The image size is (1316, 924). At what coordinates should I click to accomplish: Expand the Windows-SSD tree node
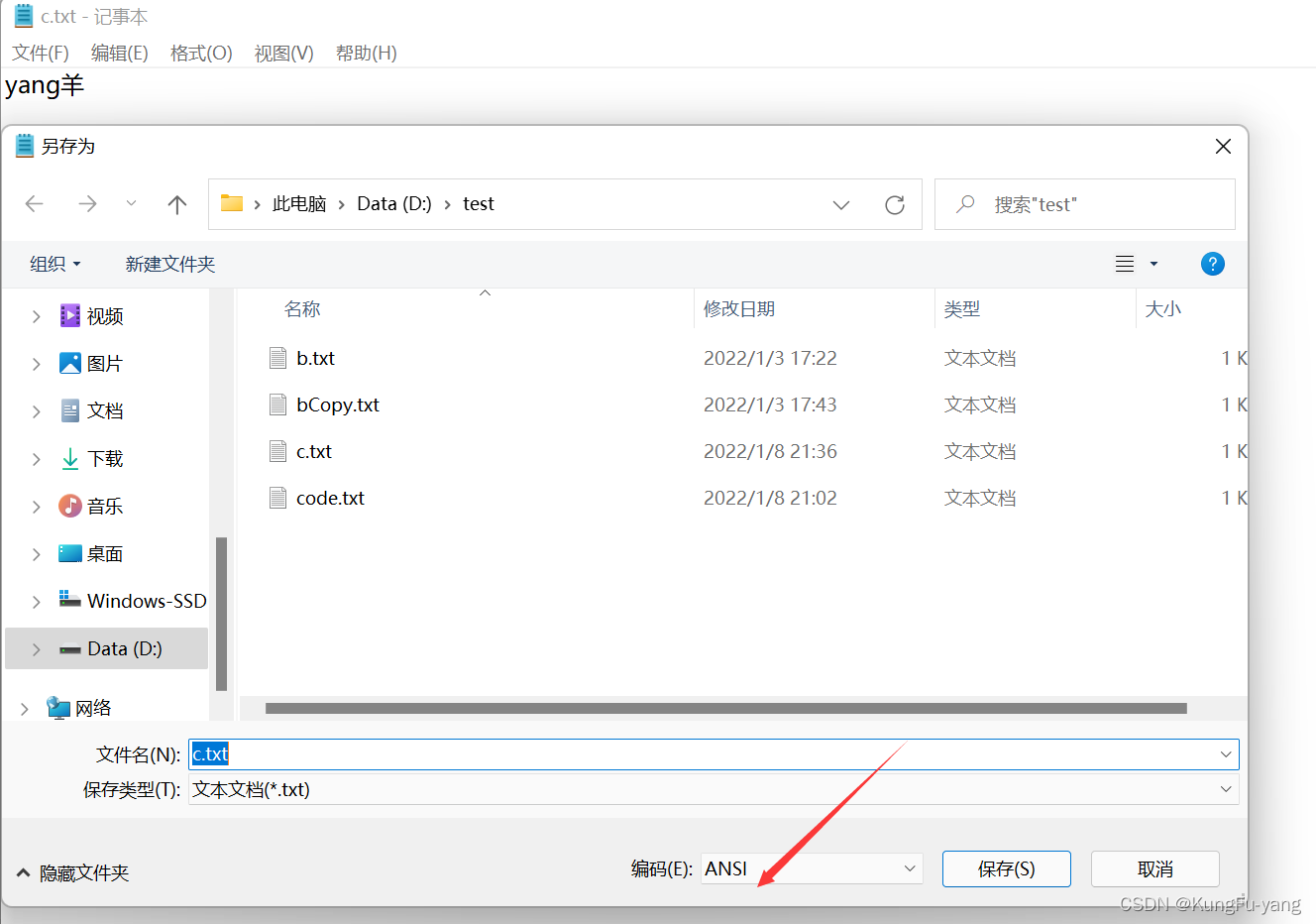click(37, 602)
